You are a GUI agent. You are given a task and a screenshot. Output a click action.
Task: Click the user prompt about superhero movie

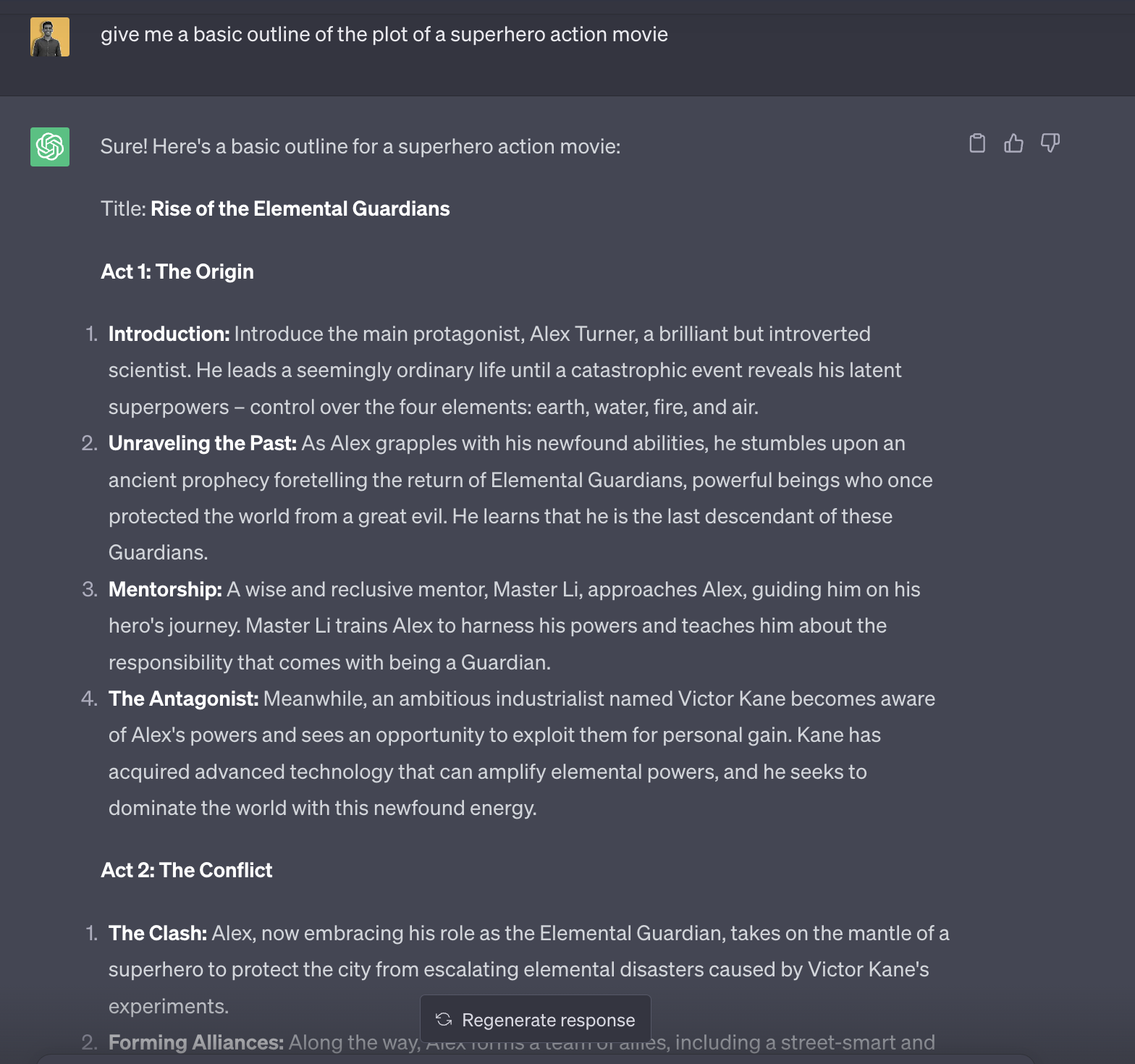coord(384,35)
